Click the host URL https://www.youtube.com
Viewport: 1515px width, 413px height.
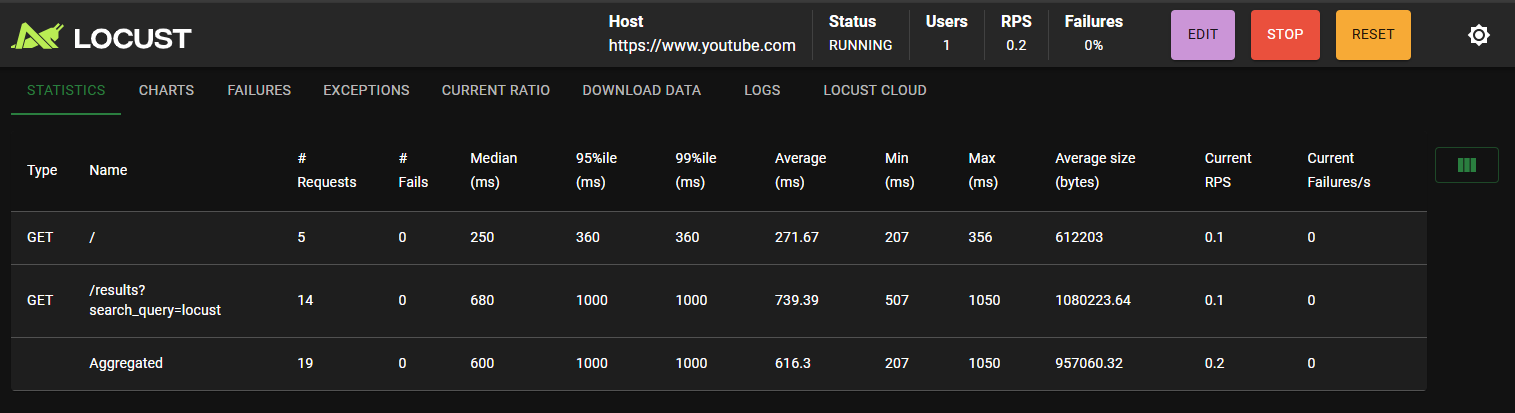[x=702, y=45]
